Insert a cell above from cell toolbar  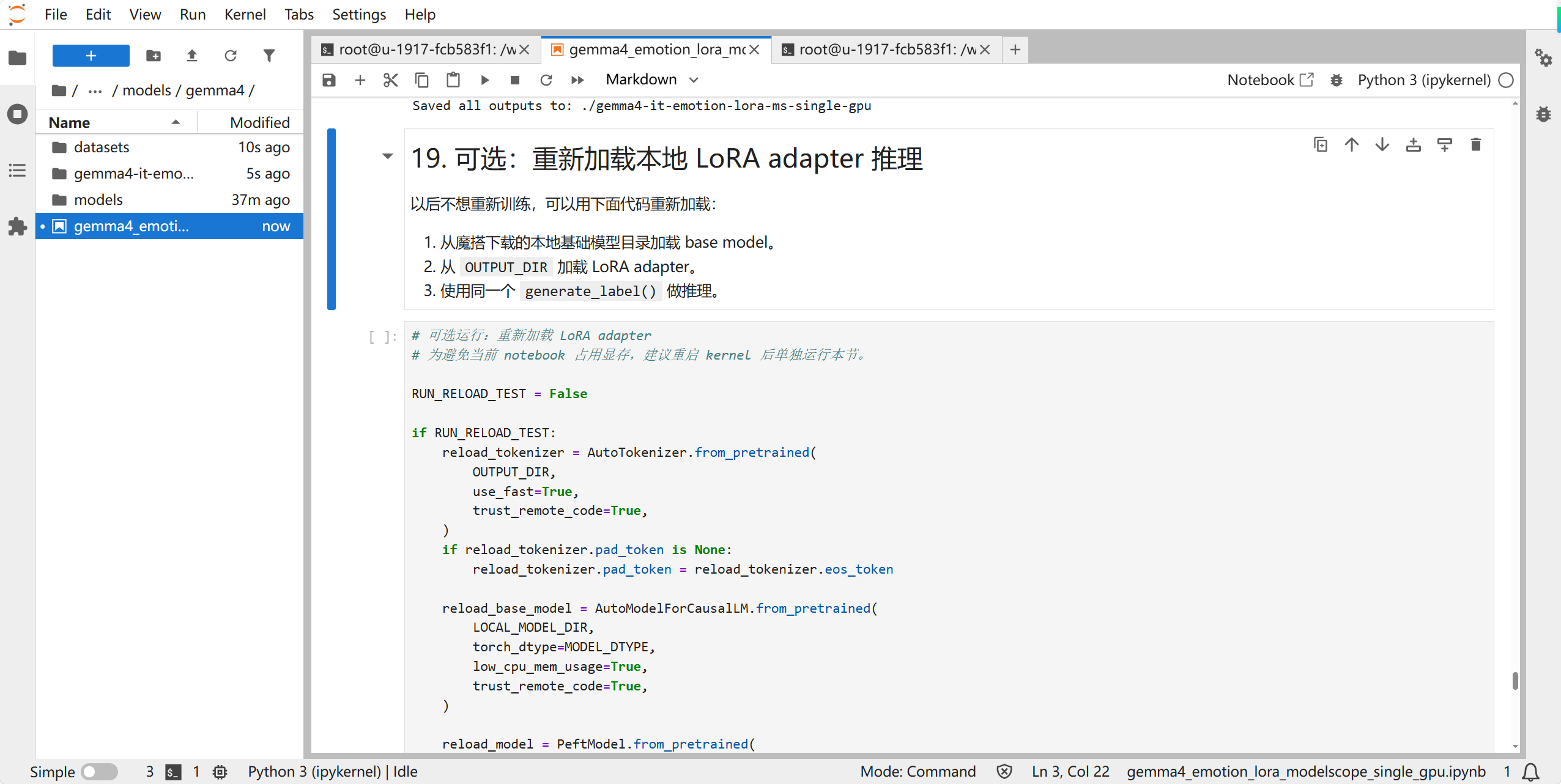pyautogui.click(x=1414, y=145)
